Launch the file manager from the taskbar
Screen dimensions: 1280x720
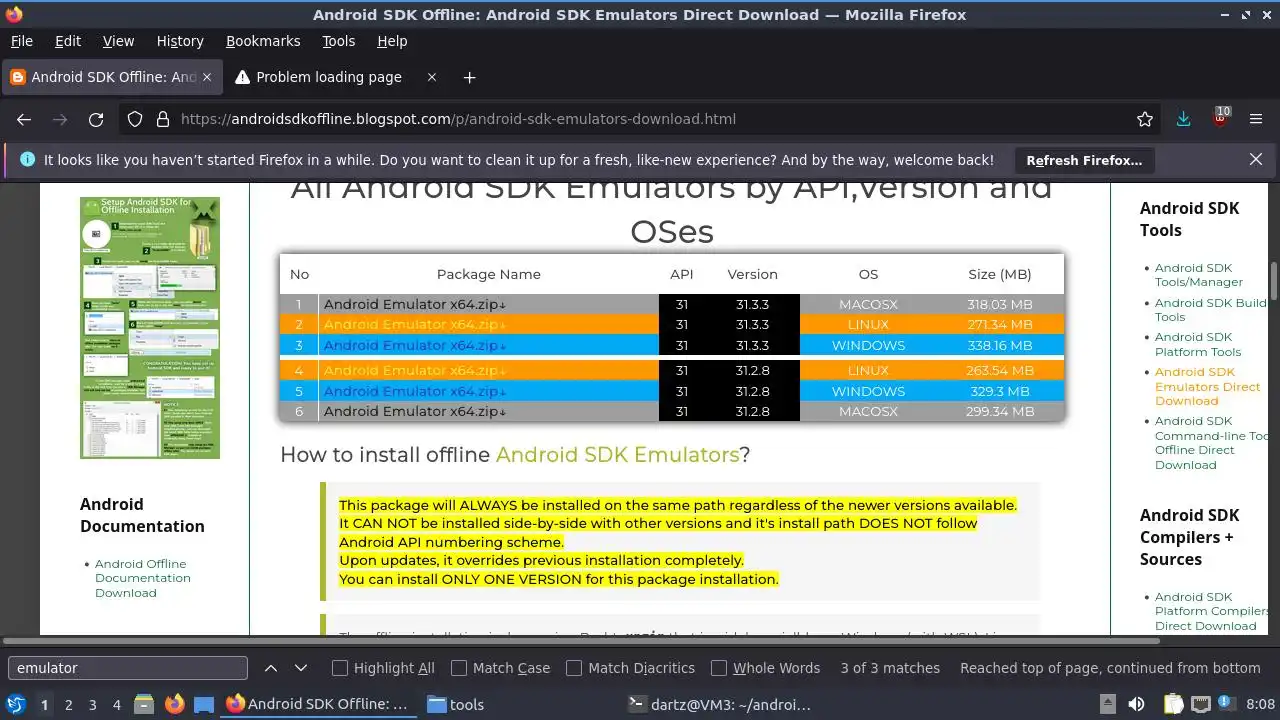[x=144, y=704]
